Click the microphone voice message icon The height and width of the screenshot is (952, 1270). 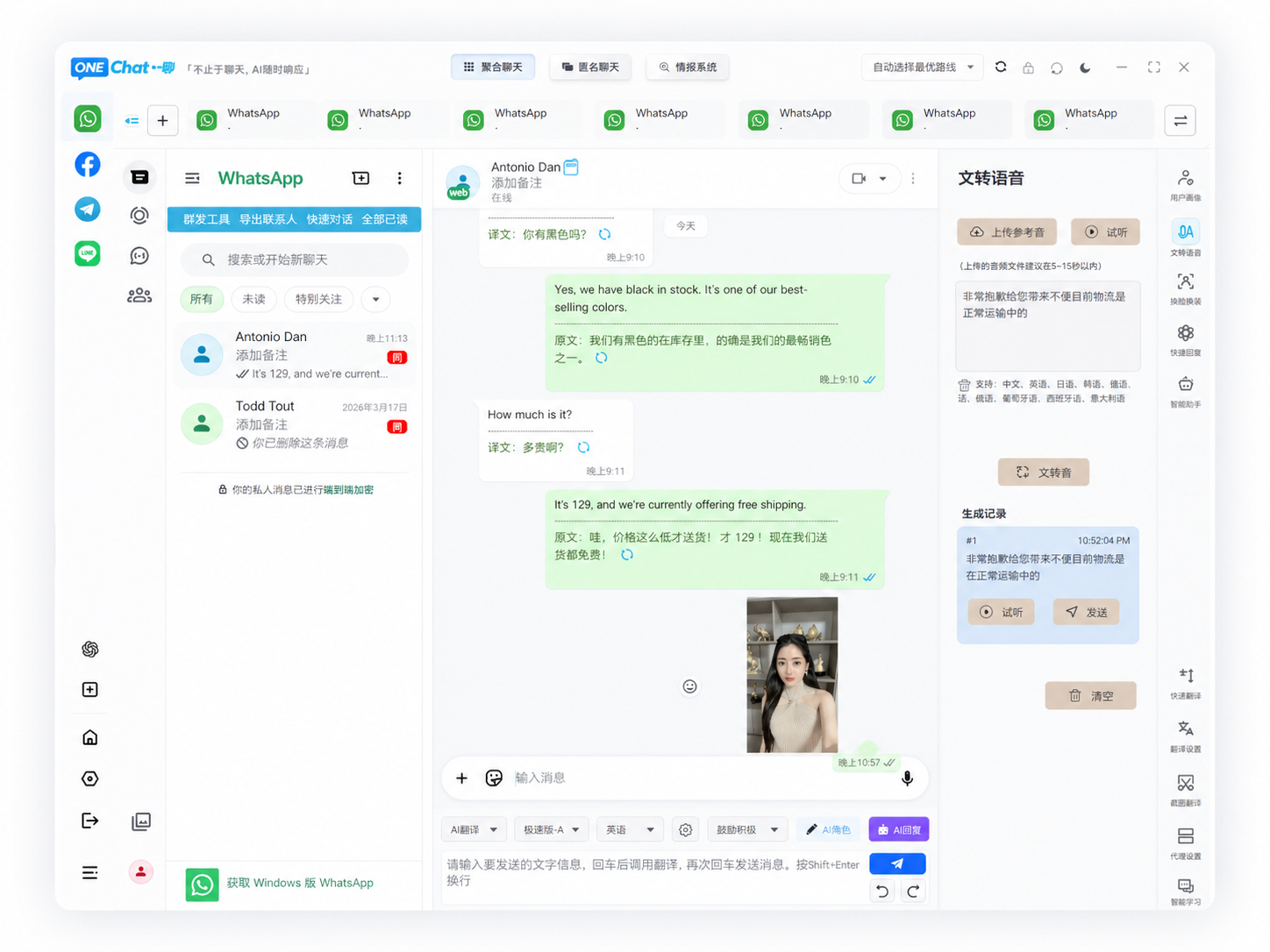coord(907,778)
